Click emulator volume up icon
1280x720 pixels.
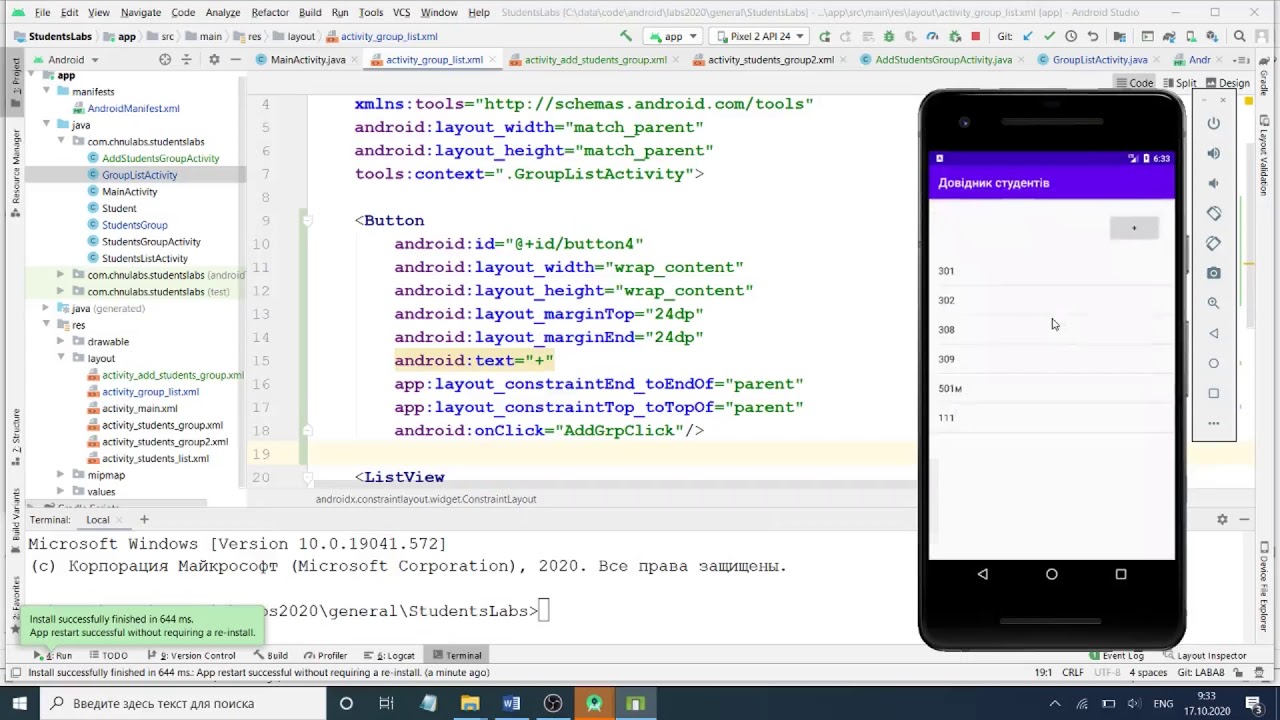click(1213, 153)
